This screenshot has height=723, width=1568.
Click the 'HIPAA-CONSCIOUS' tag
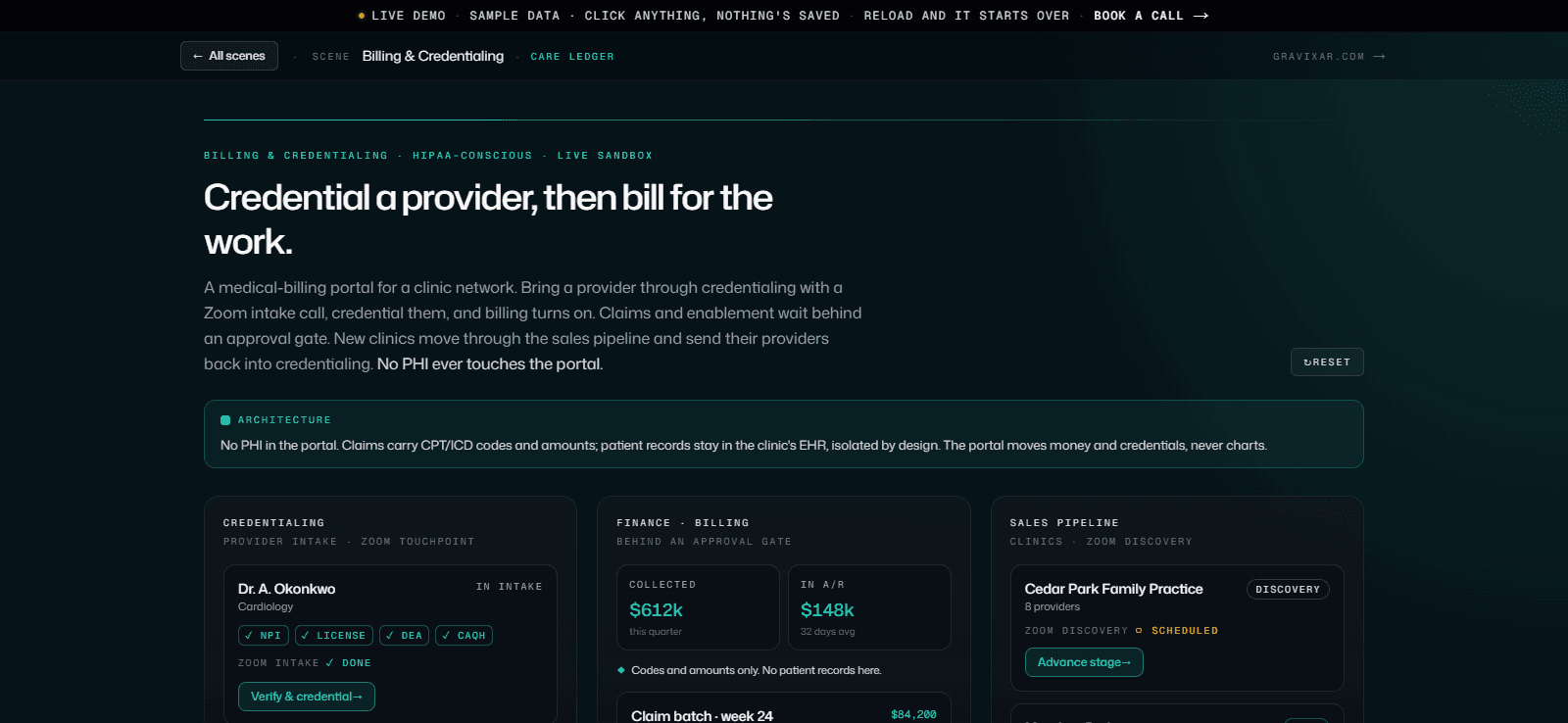(x=472, y=156)
